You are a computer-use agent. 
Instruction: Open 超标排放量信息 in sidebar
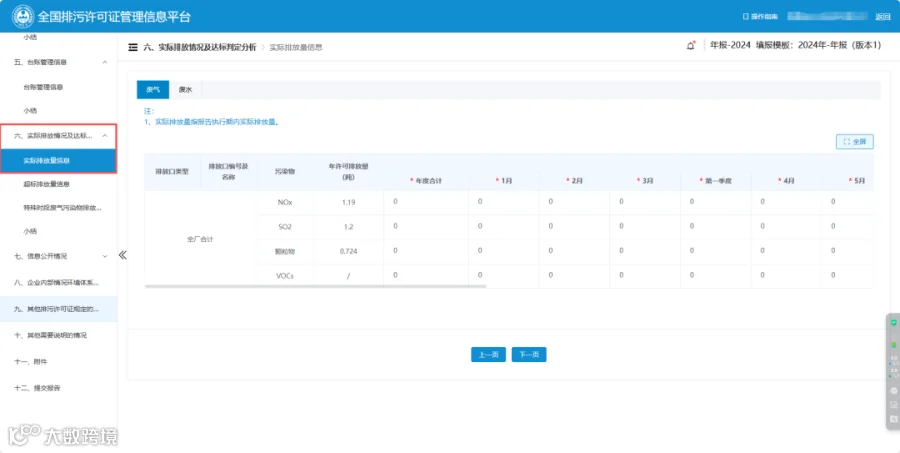pyautogui.click(x=46, y=184)
